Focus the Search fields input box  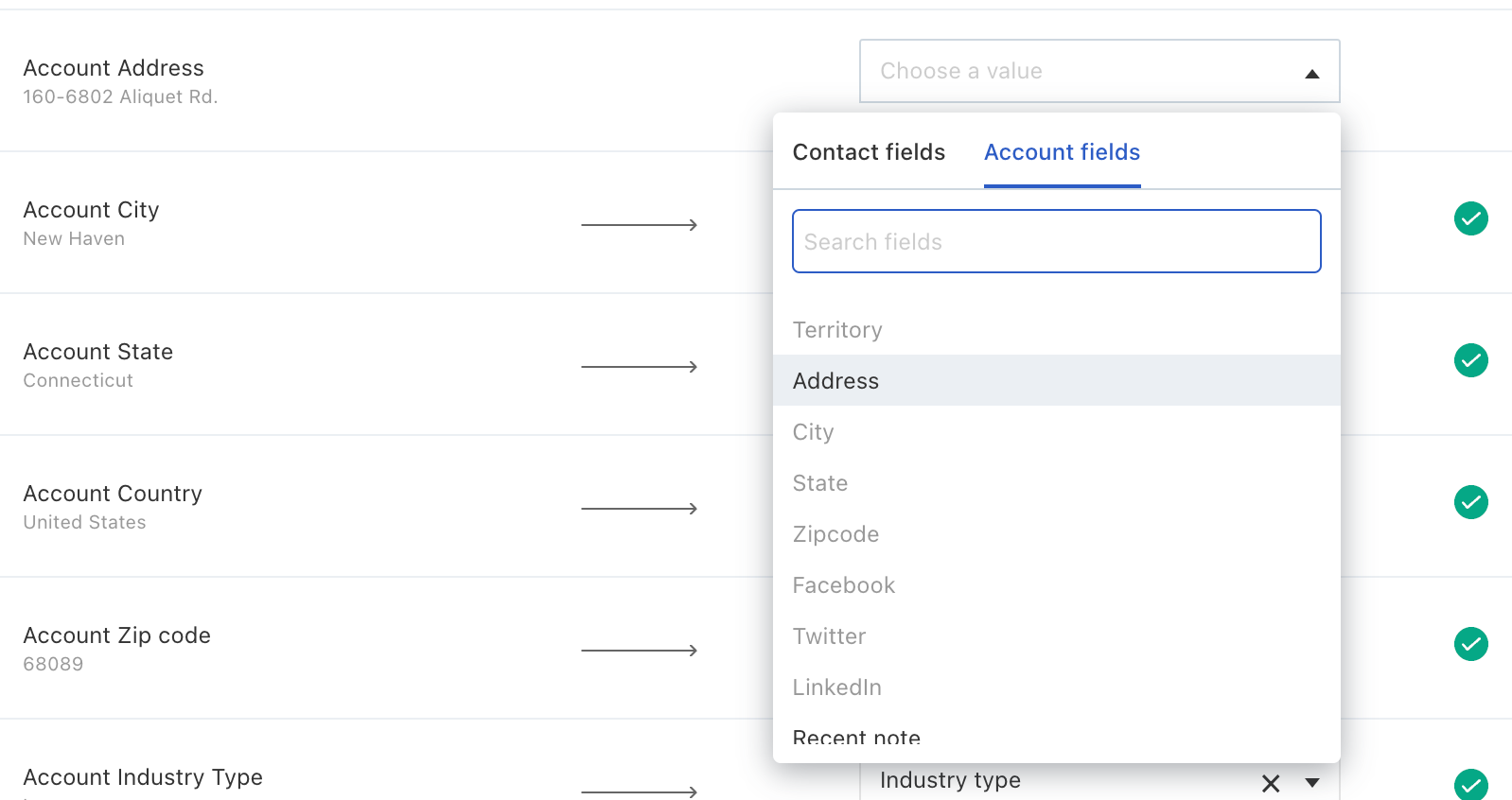pyautogui.click(x=1056, y=241)
